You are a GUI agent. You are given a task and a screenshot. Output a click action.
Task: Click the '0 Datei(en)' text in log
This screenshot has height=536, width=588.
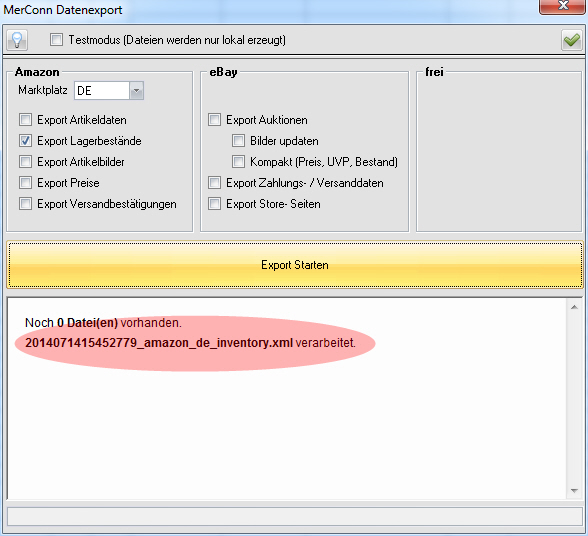coord(87,323)
